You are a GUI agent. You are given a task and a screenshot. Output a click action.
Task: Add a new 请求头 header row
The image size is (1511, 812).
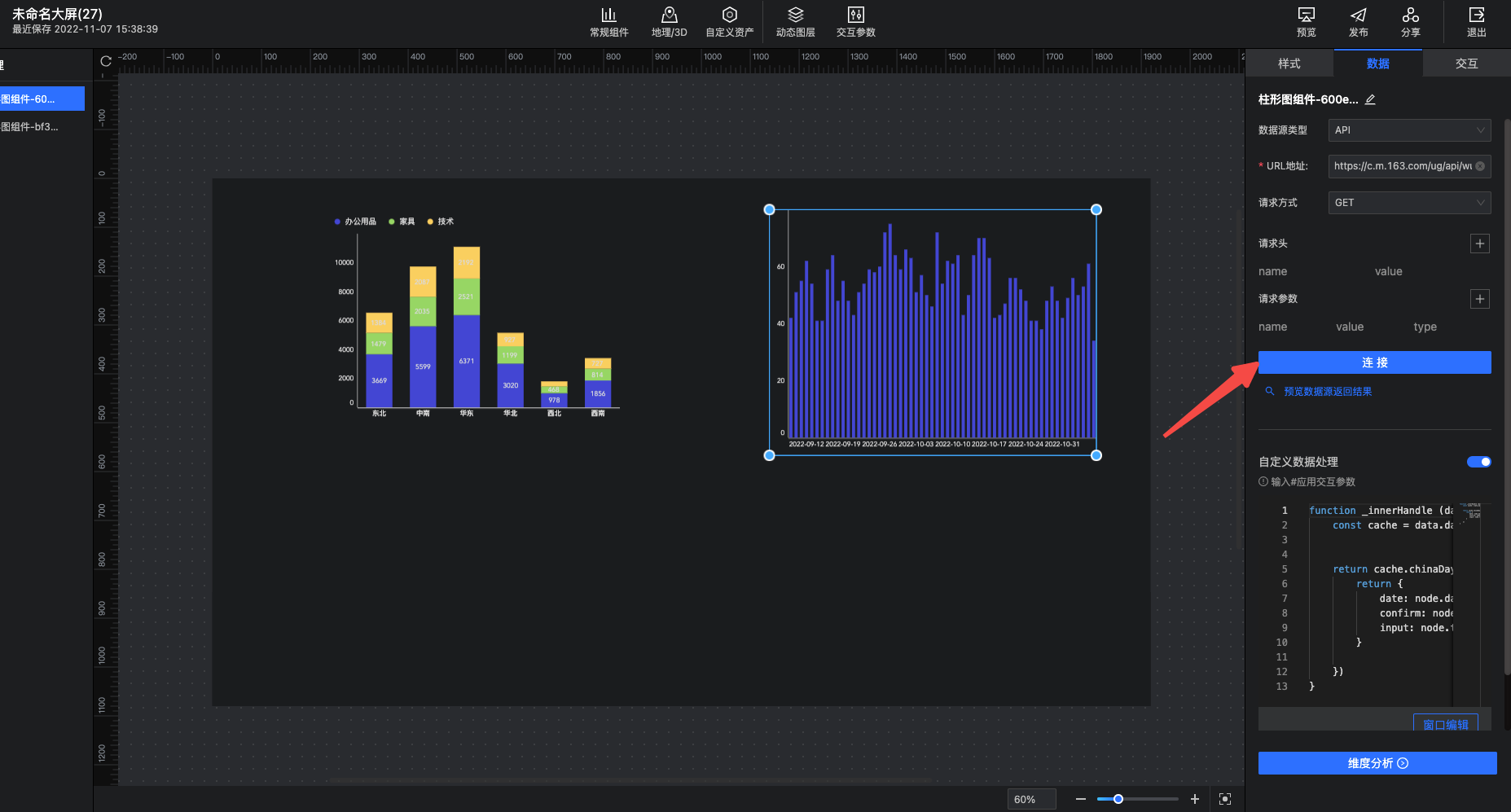[x=1479, y=244]
